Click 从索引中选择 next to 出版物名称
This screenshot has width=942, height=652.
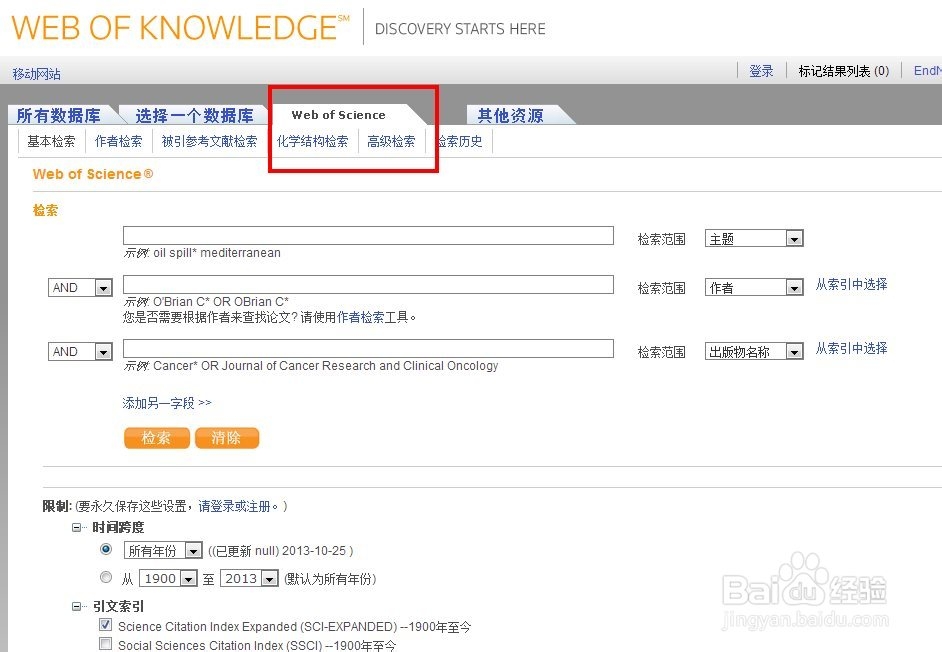tap(851, 348)
